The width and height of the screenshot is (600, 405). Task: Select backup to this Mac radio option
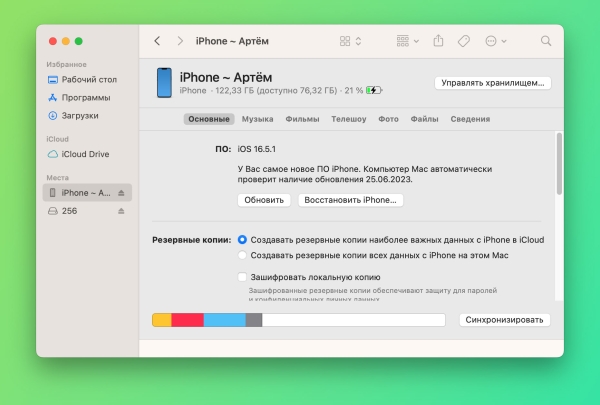pyautogui.click(x=242, y=256)
